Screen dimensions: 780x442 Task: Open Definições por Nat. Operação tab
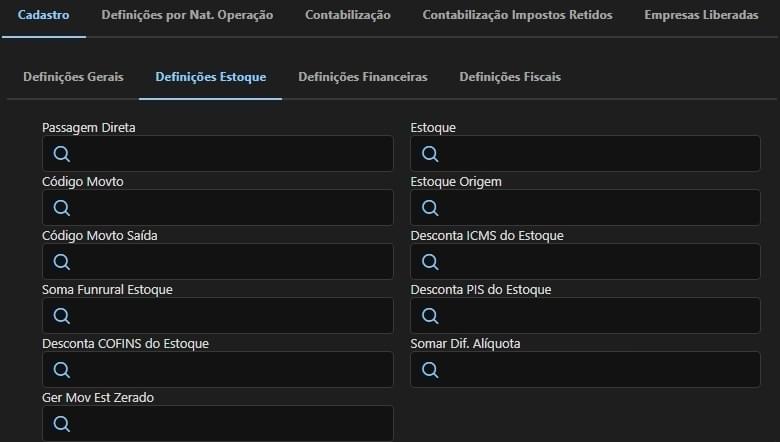click(187, 16)
